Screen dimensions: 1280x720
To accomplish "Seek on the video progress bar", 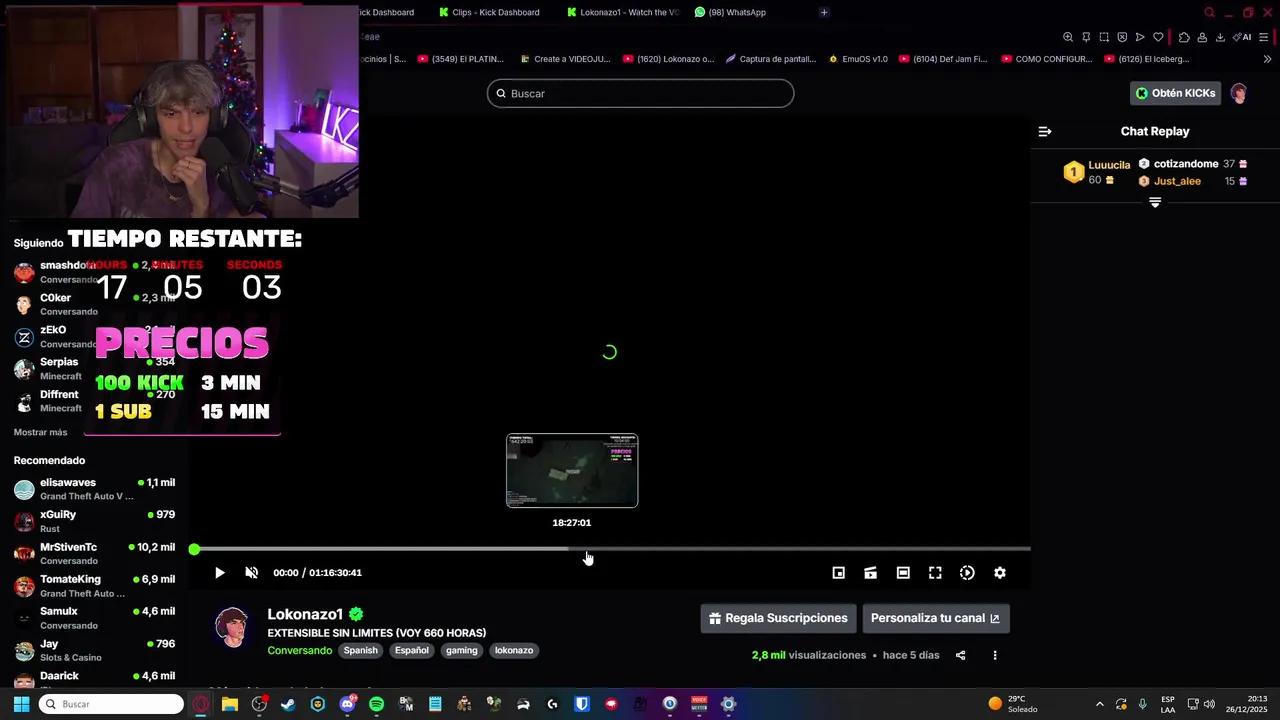I will point(612,549).
